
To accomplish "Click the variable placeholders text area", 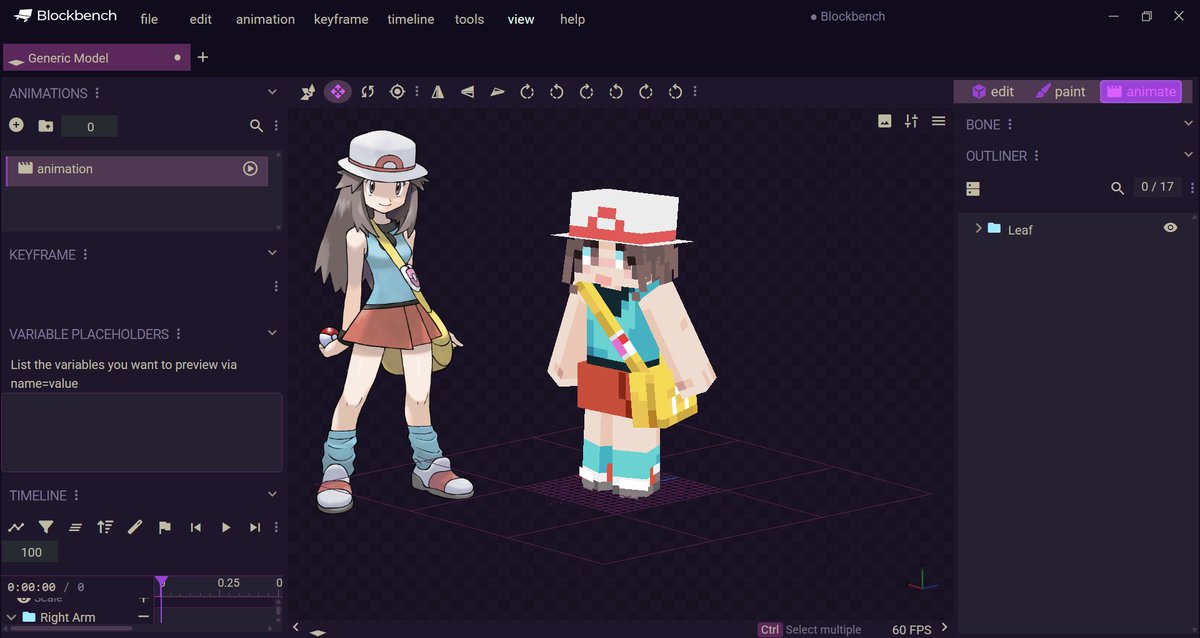I will click(x=142, y=432).
